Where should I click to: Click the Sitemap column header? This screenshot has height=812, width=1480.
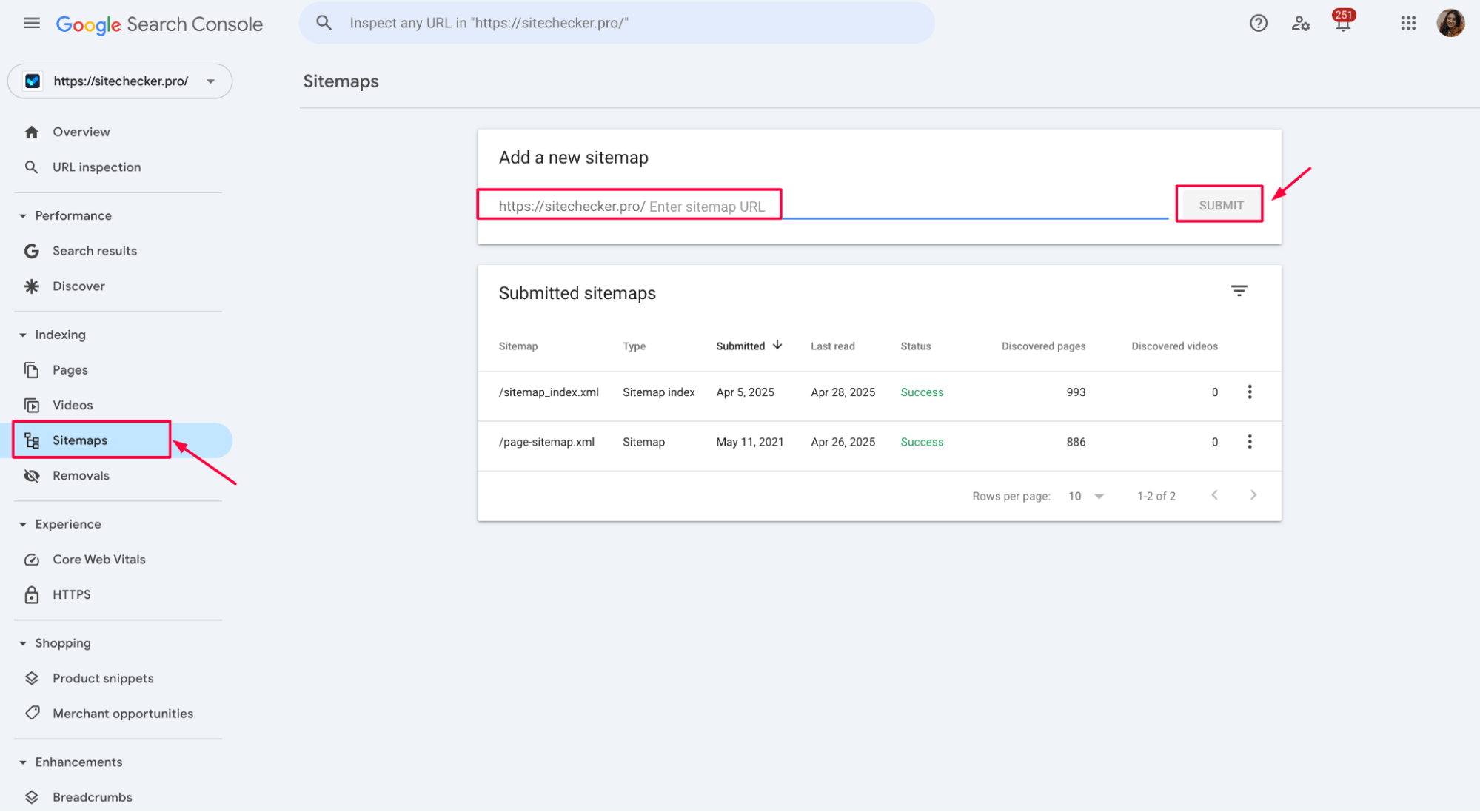(x=518, y=346)
